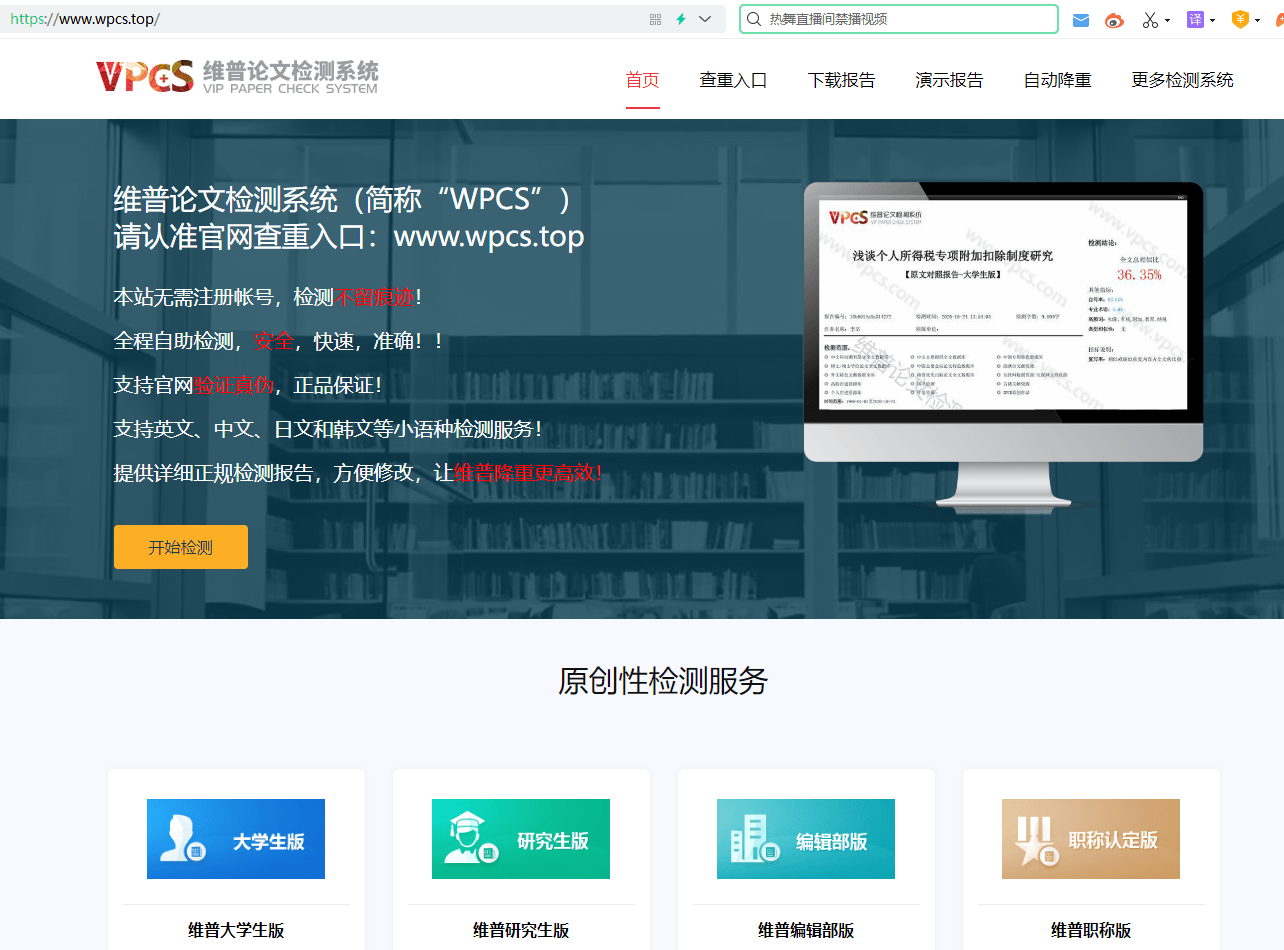The width and height of the screenshot is (1284, 950).
Task: Click the VPCS site logo
Action: [x=237, y=76]
